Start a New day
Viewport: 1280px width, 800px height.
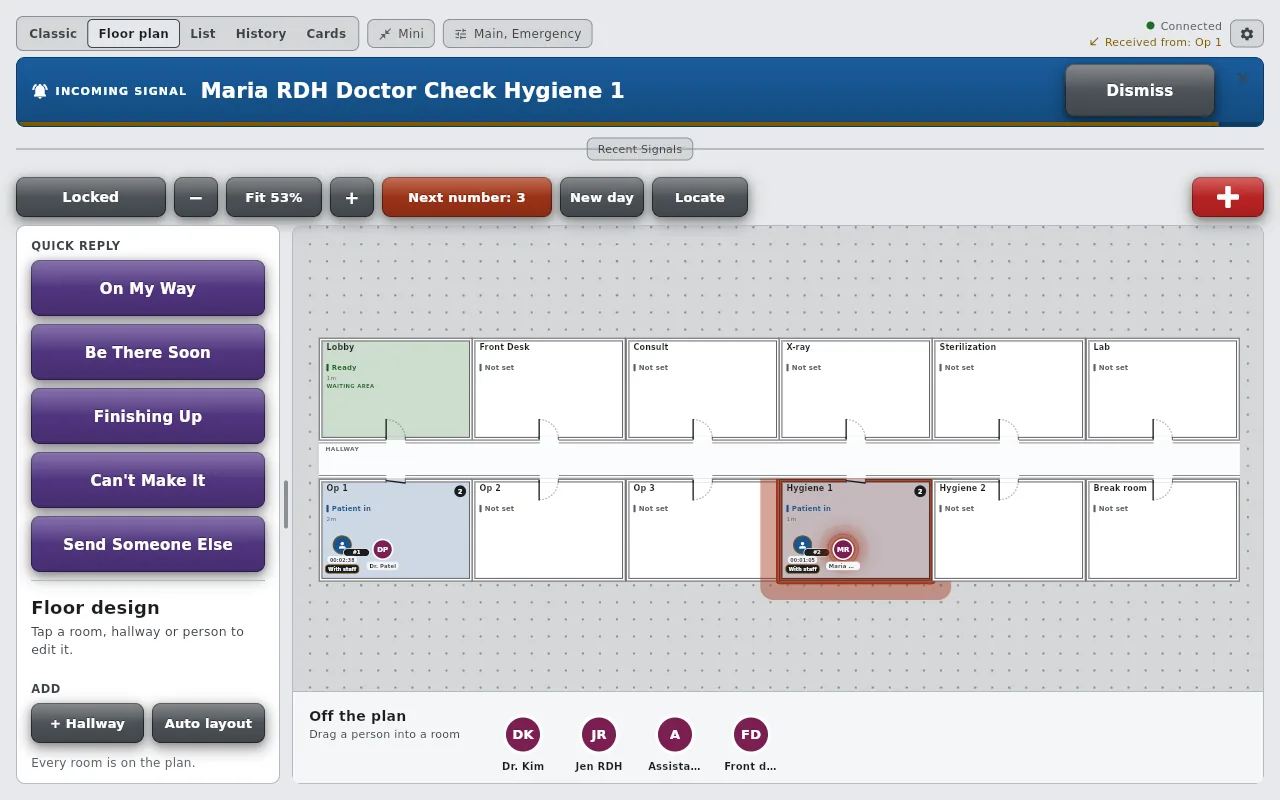tap(602, 197)
